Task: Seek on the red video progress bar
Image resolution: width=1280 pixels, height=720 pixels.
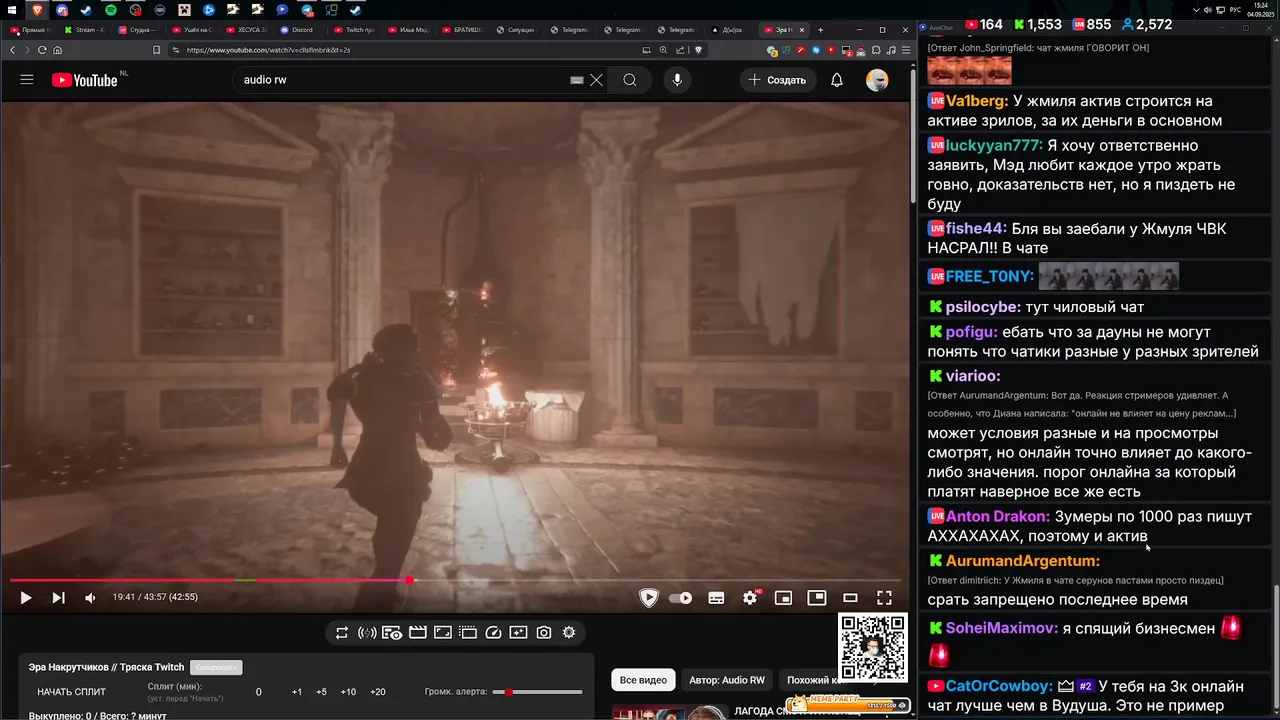Action: 455,580
